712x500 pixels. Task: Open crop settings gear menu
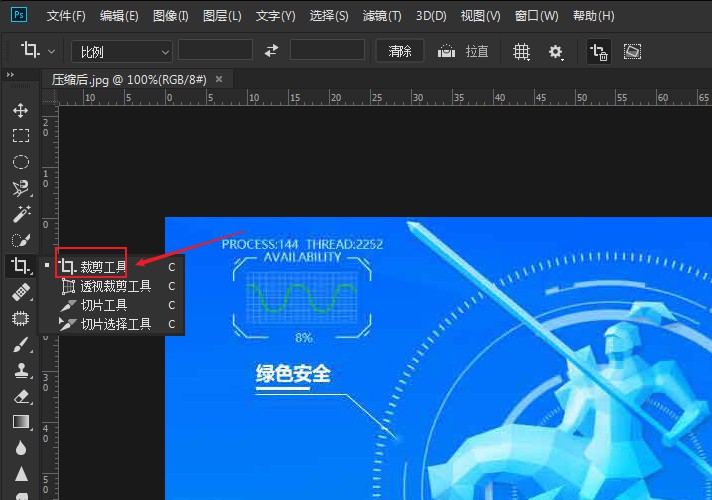pyautogui.click(x=556, y=52)
